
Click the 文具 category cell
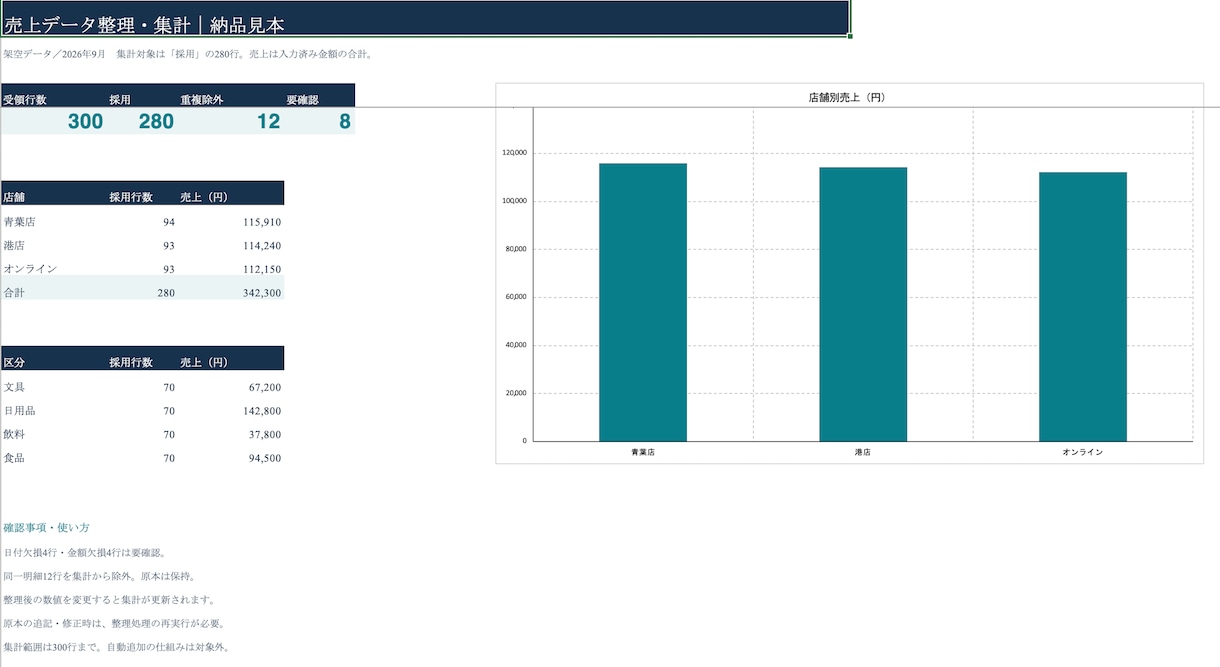click(x=14, y=387)
